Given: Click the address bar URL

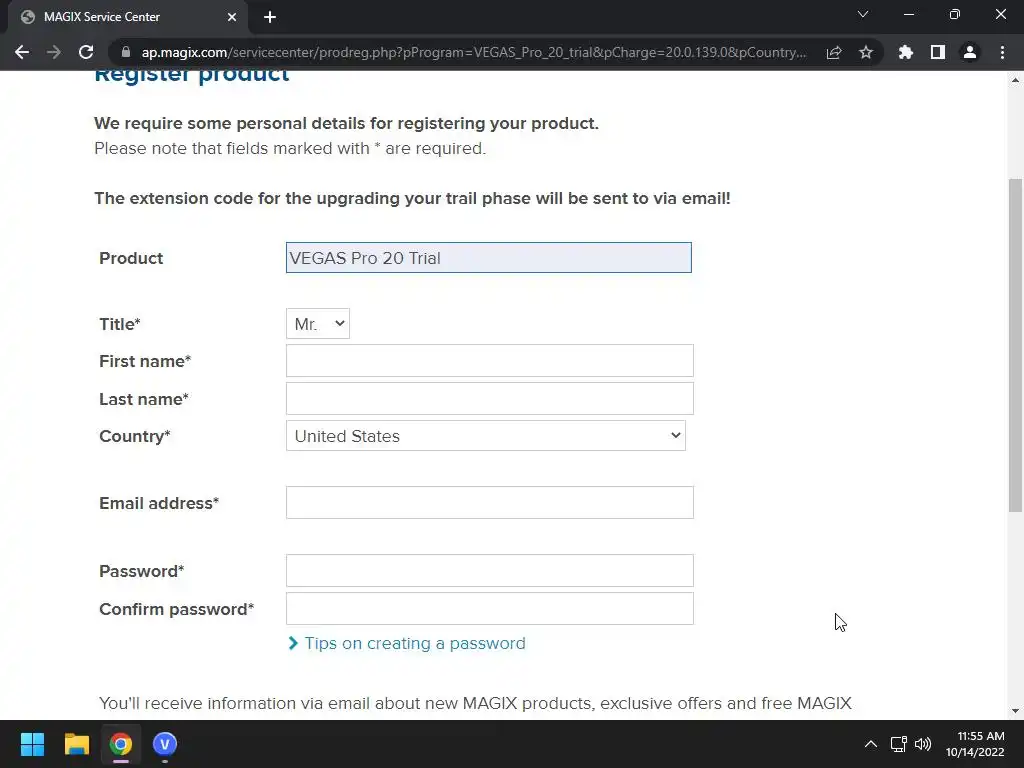Looking at the screenshot, I should click(x=473, y=52).
